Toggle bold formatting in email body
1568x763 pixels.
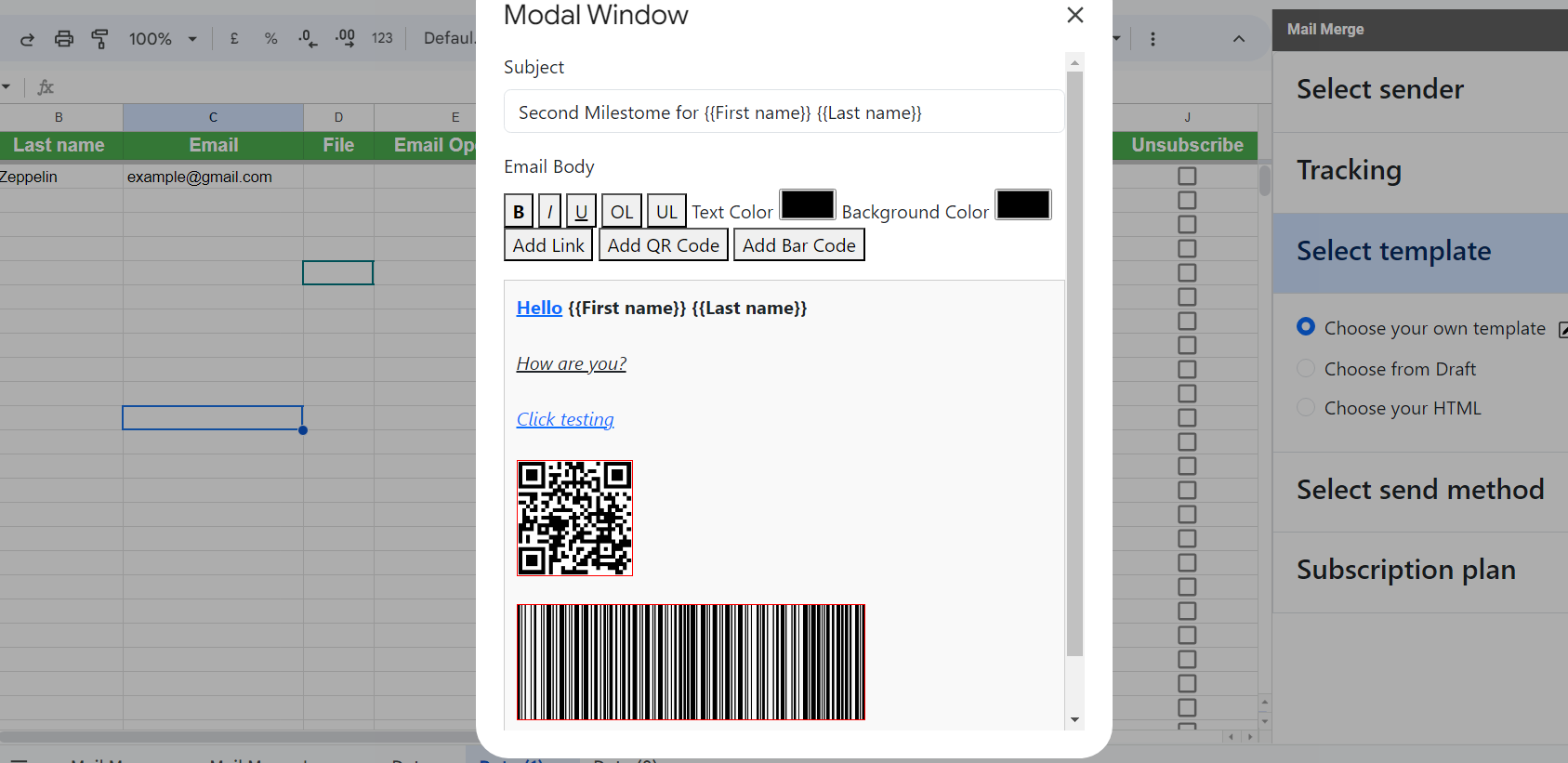coord(518,212)
